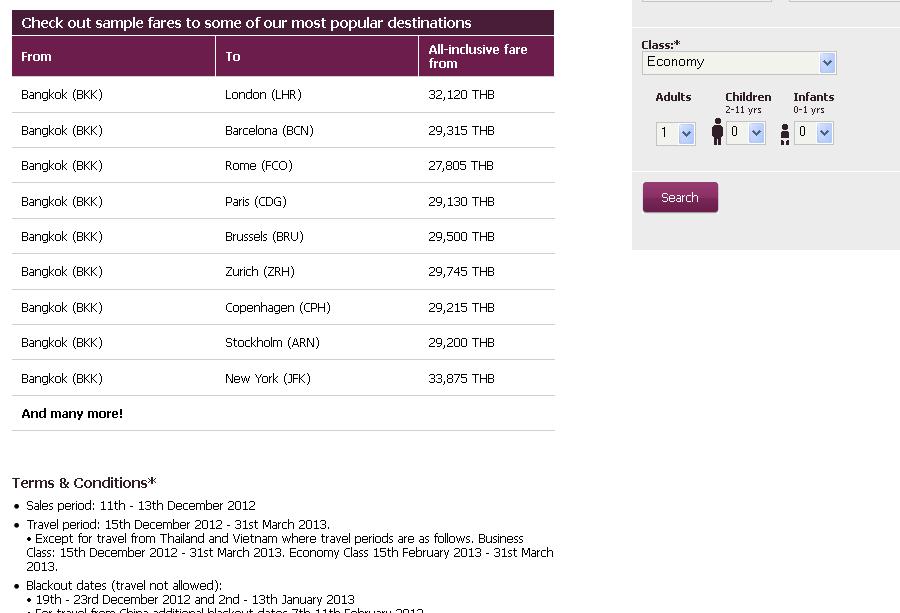Open the Infants count dropdown
The height and width of the screenshot is (613, 900).
[x=813, y=133]
